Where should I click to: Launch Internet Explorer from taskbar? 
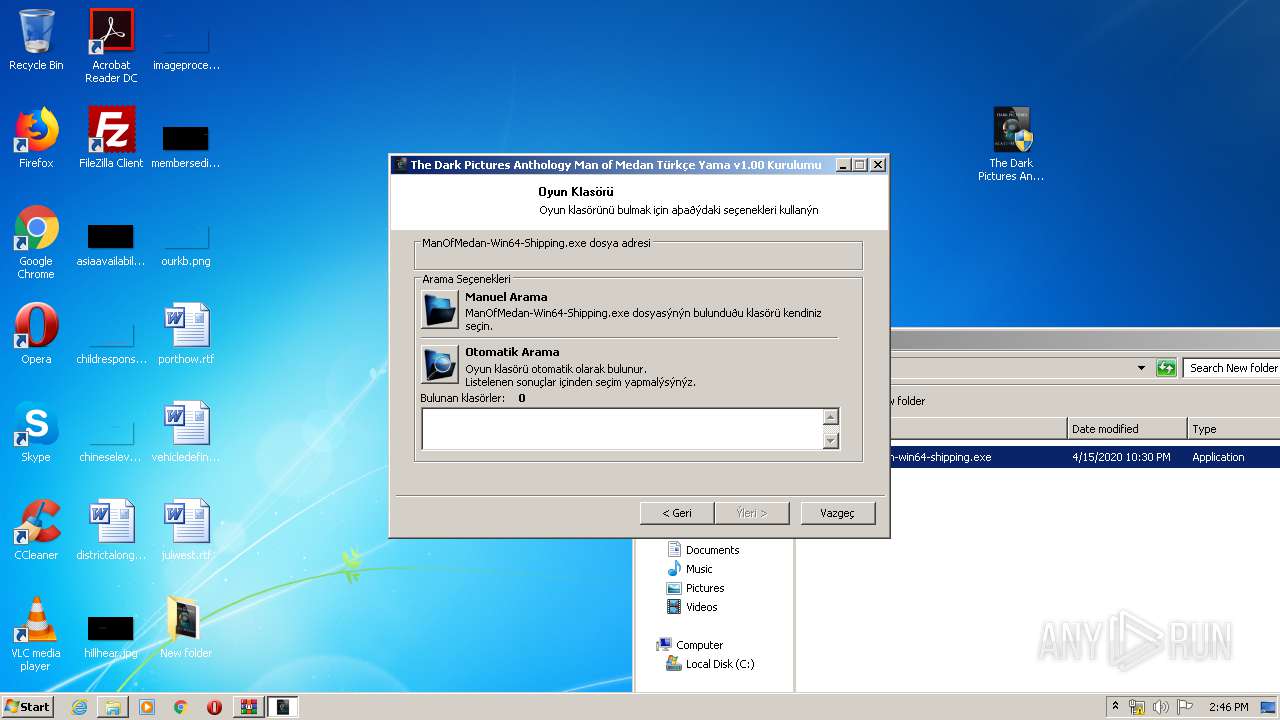pos(79,707)
